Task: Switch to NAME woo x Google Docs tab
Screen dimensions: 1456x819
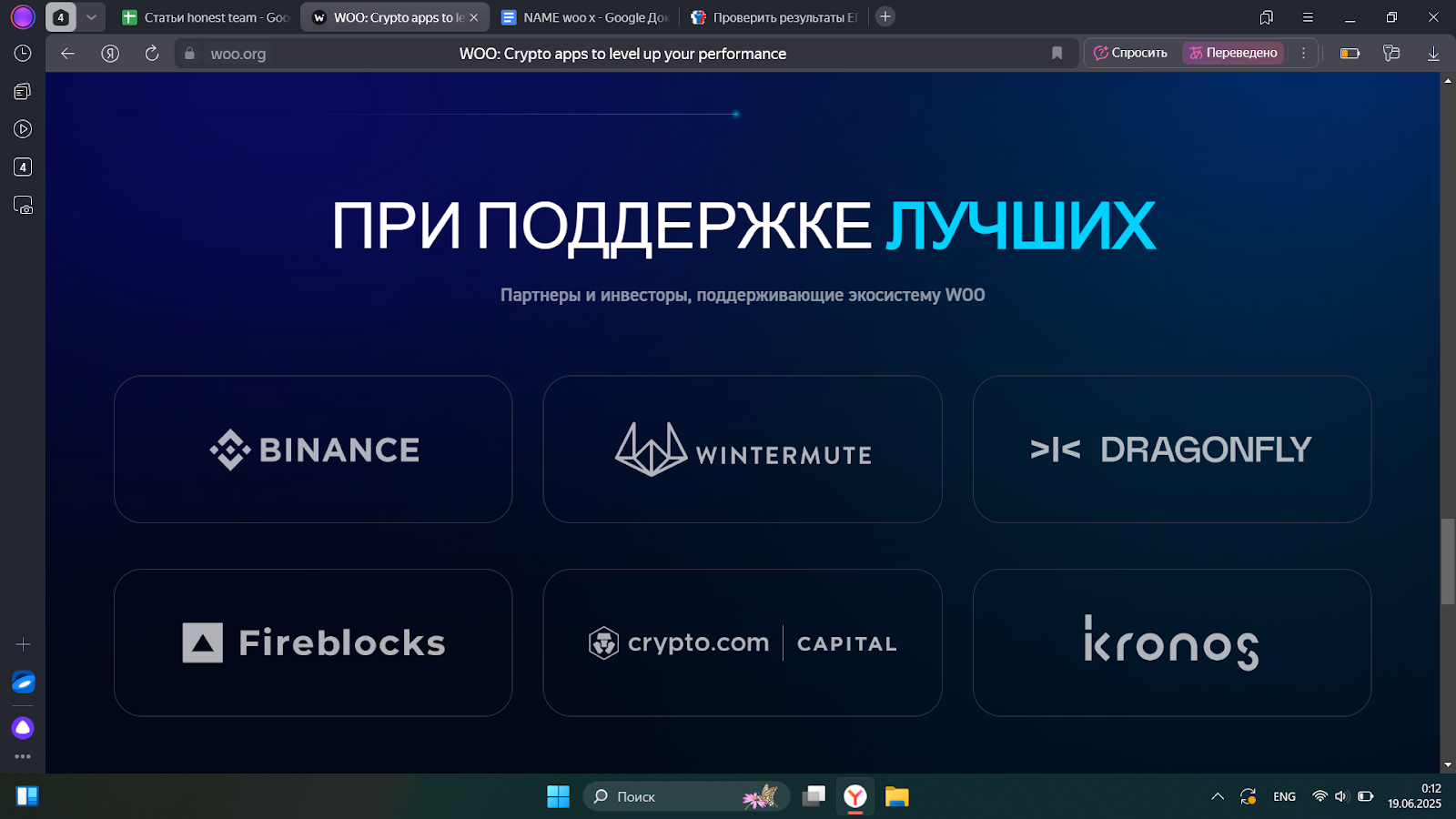Action: click(x=585, y=17)
